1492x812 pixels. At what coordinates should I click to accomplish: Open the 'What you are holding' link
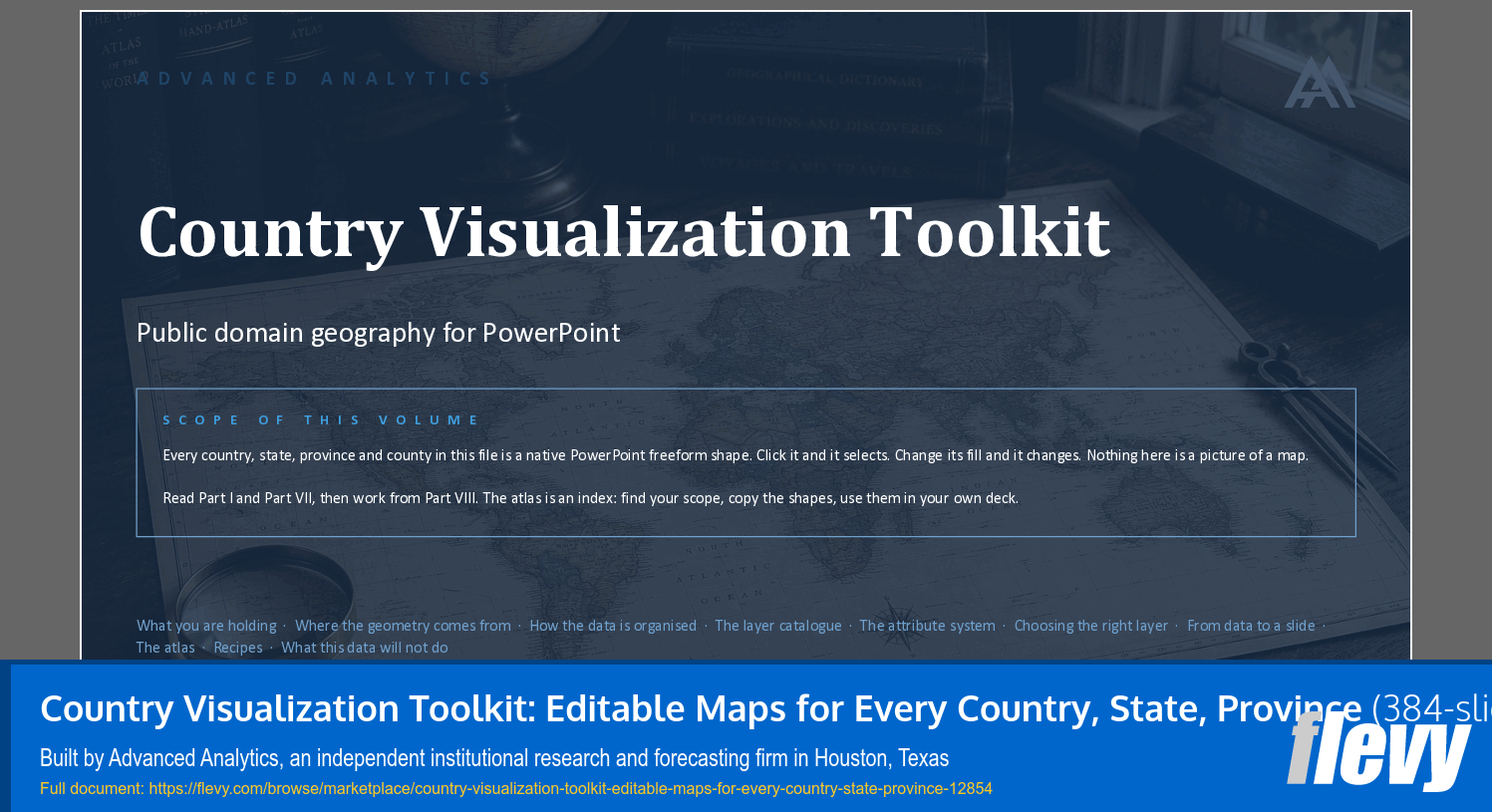click(206, 626)
